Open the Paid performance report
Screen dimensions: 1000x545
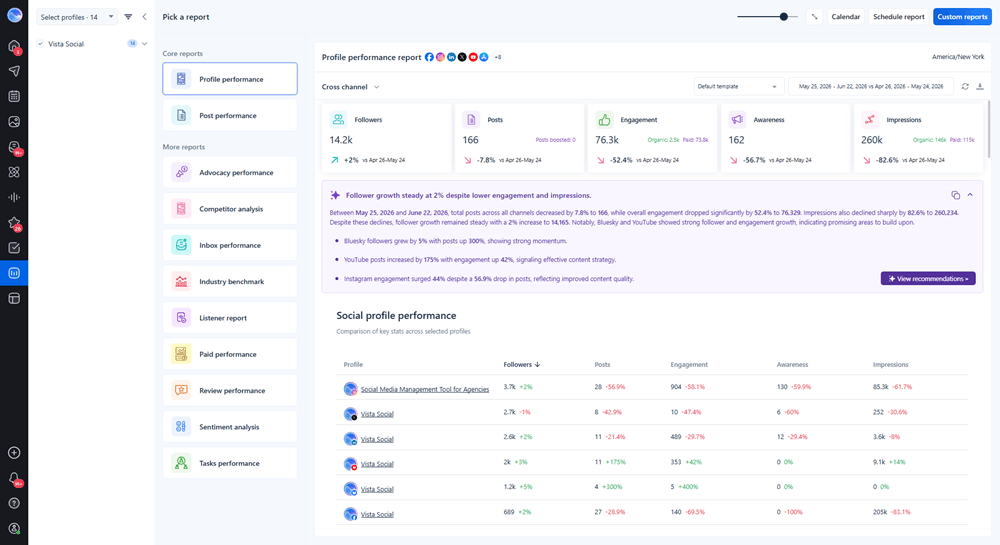[x=230, y=354]
